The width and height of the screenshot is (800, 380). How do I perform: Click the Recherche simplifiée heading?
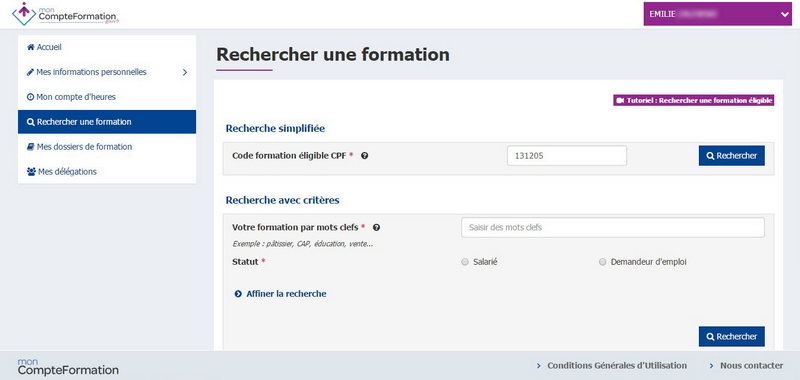275,129
